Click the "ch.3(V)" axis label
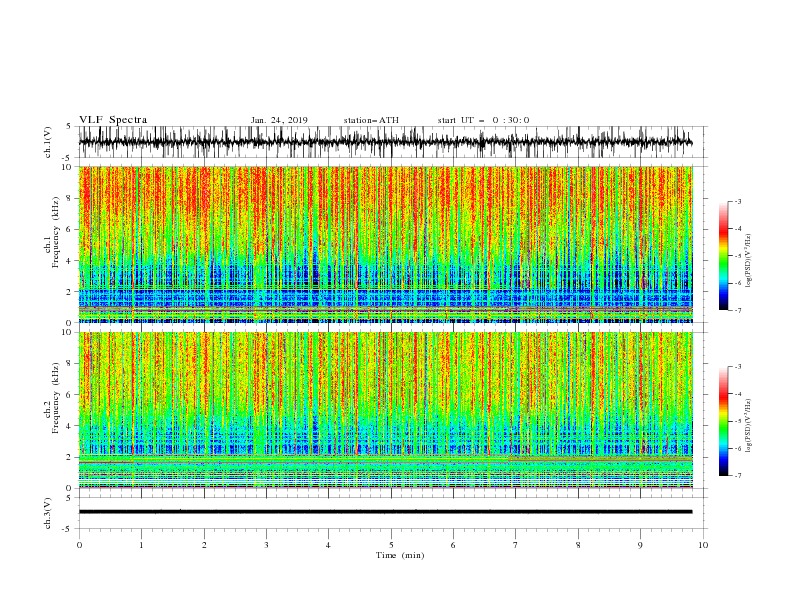This screenshot has height=612, width=792. [48, 513]
